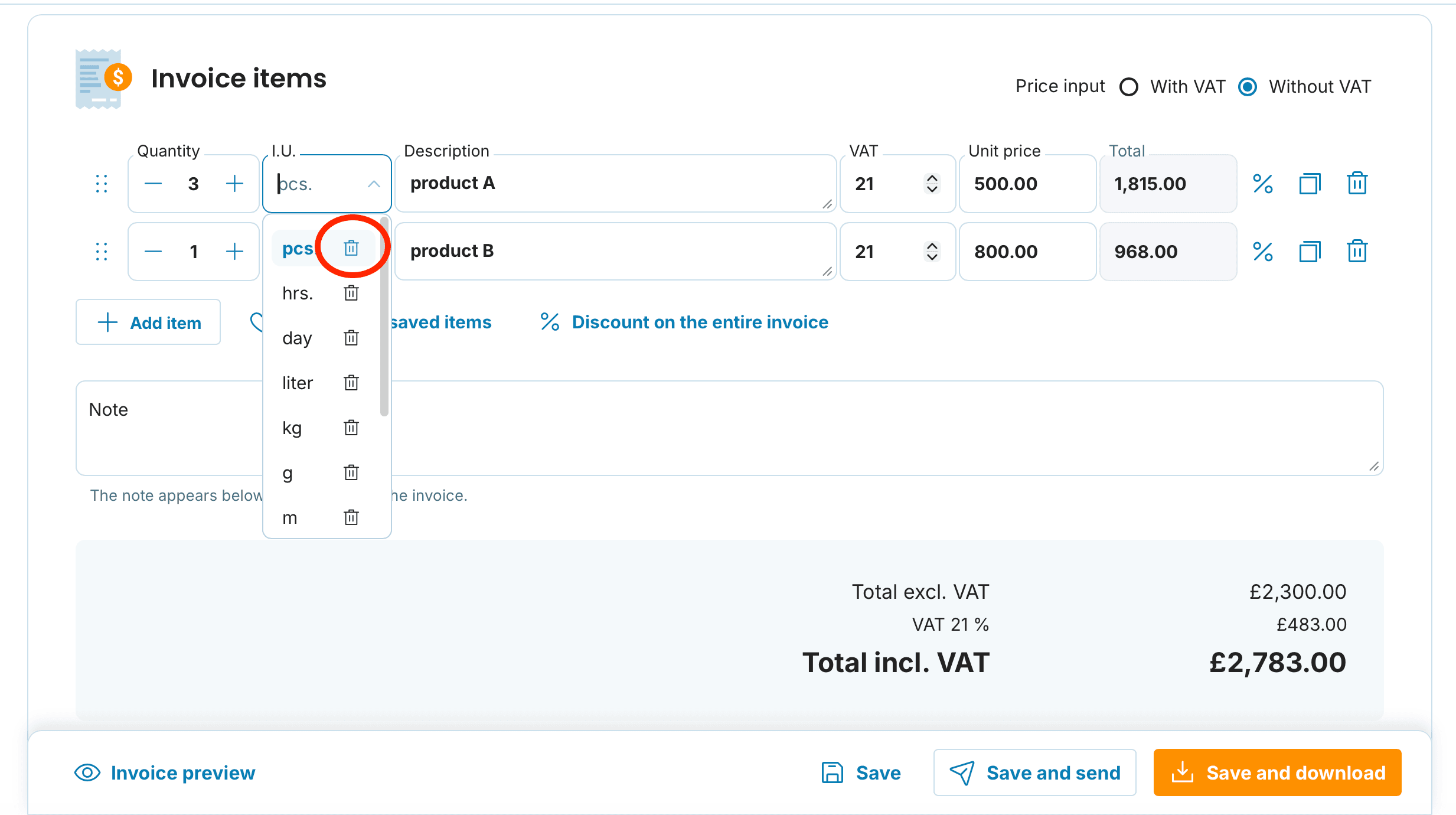
Task: Duplicate the product B row
Action: [1310, 252]
